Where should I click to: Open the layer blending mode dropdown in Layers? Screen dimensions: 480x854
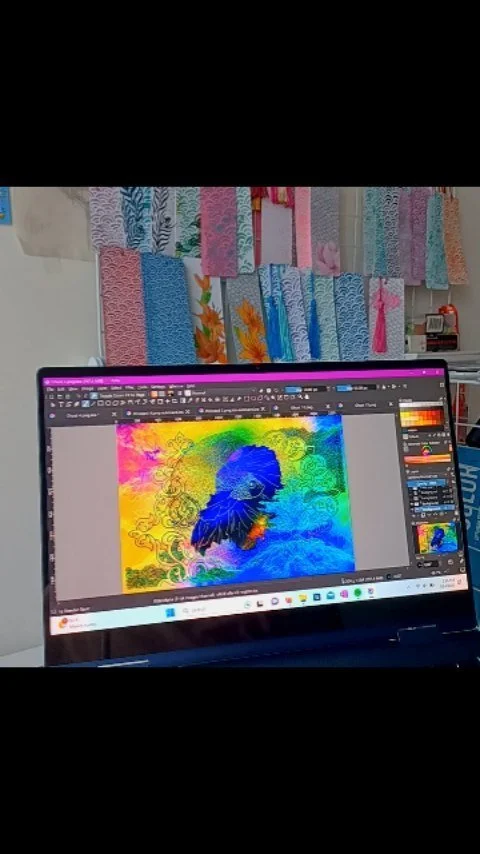pos(422,477)
